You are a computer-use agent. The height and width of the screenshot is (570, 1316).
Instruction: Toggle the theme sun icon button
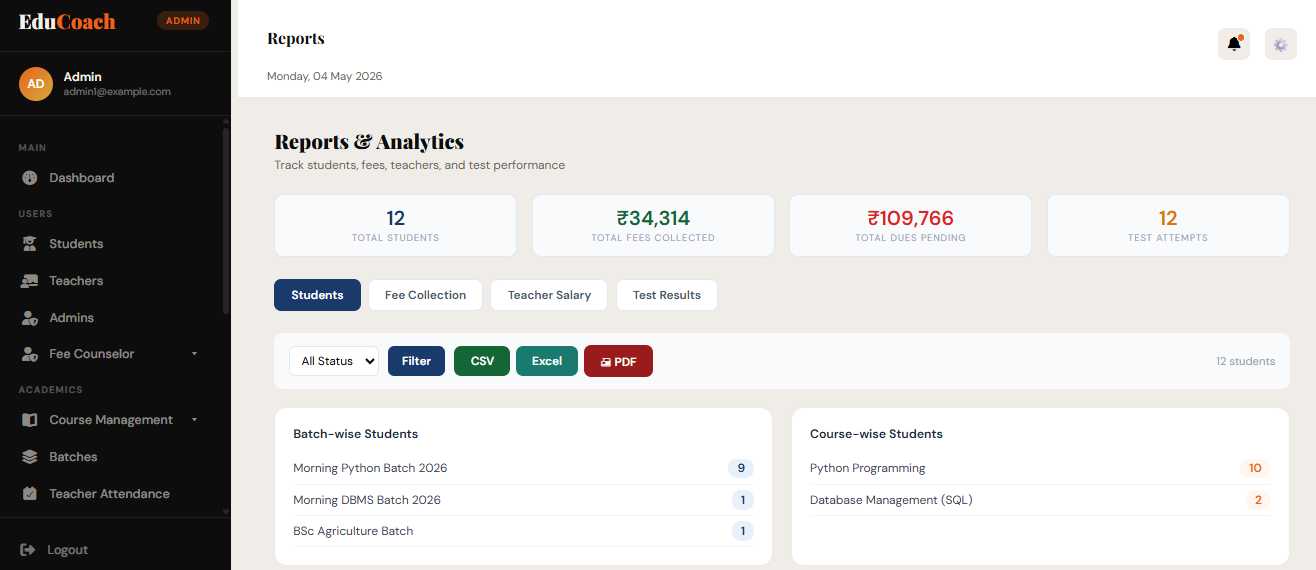click(1281, 44)
